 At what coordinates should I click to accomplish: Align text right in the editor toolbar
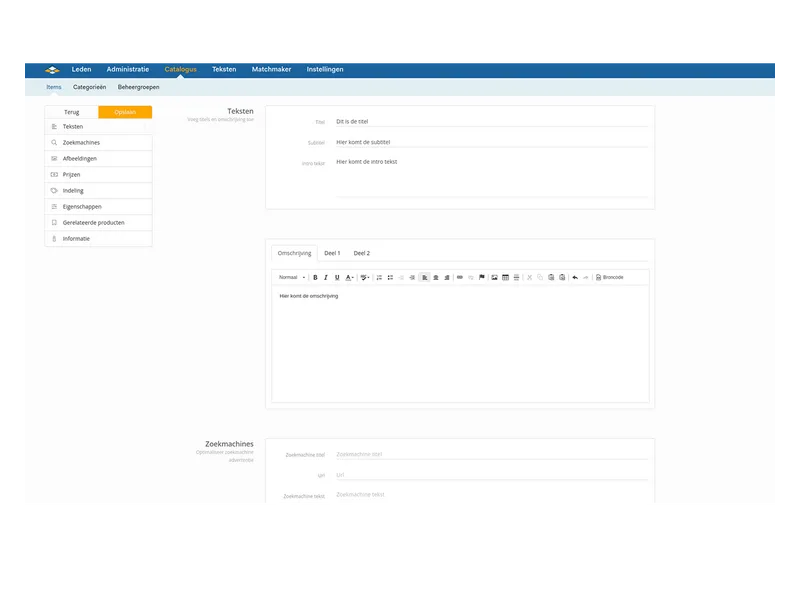(447, 278)
